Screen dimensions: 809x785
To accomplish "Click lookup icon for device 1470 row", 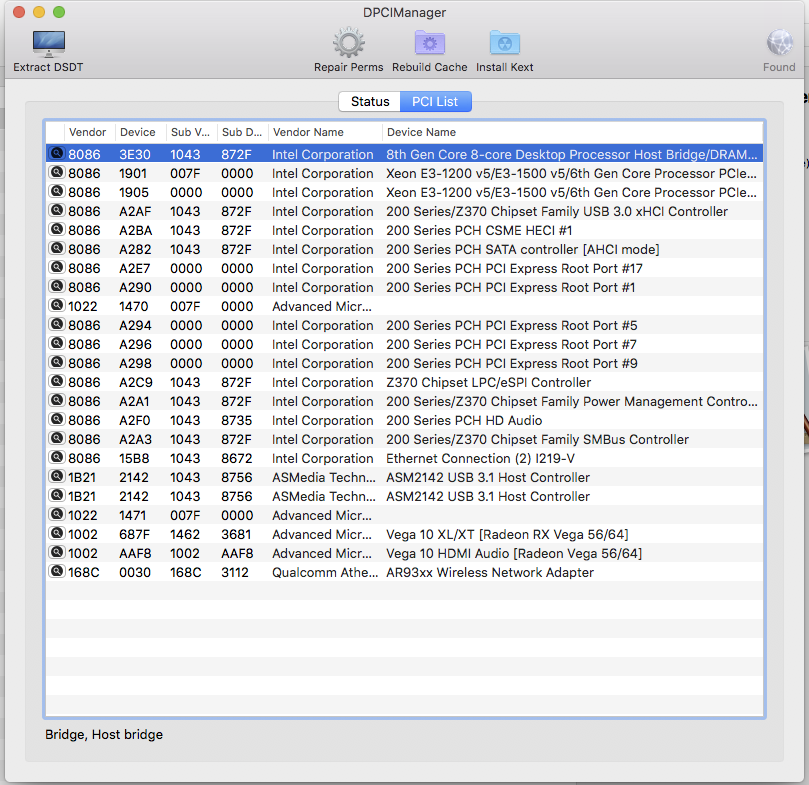I will click(56, 306).
